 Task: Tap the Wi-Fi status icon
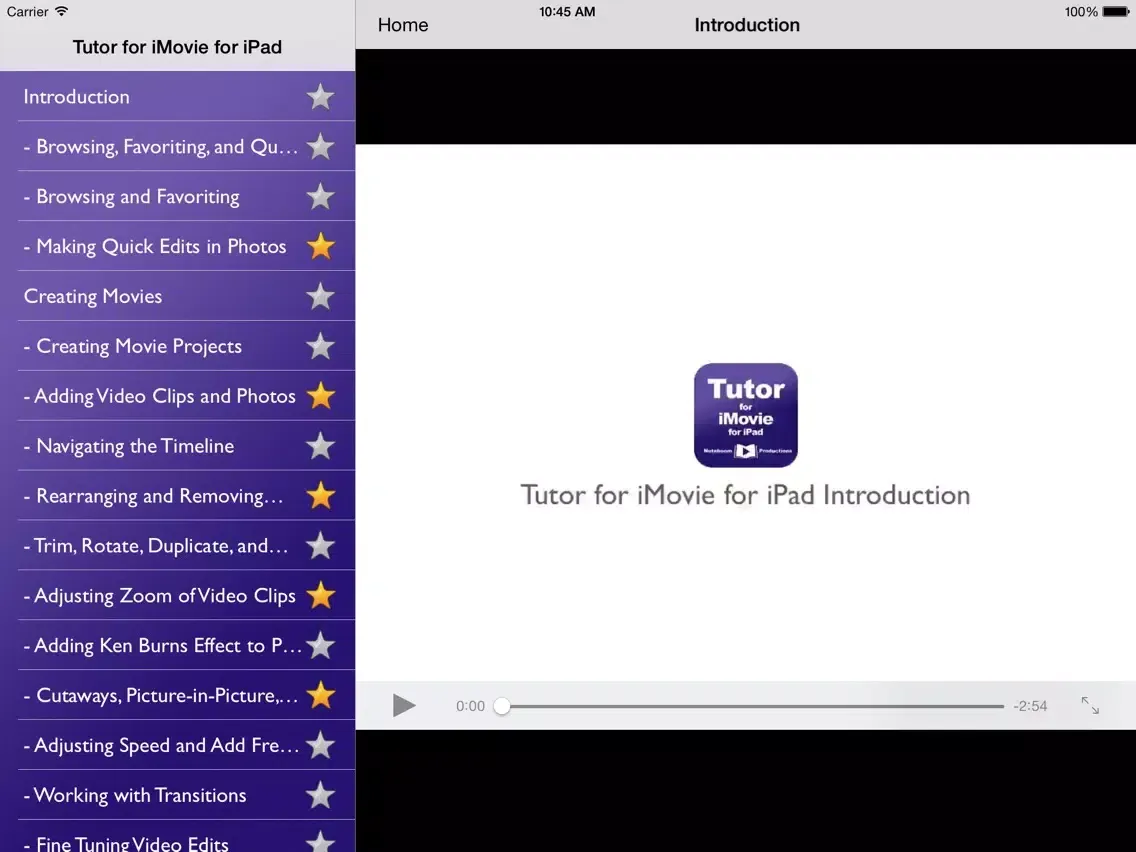point(62,12)
